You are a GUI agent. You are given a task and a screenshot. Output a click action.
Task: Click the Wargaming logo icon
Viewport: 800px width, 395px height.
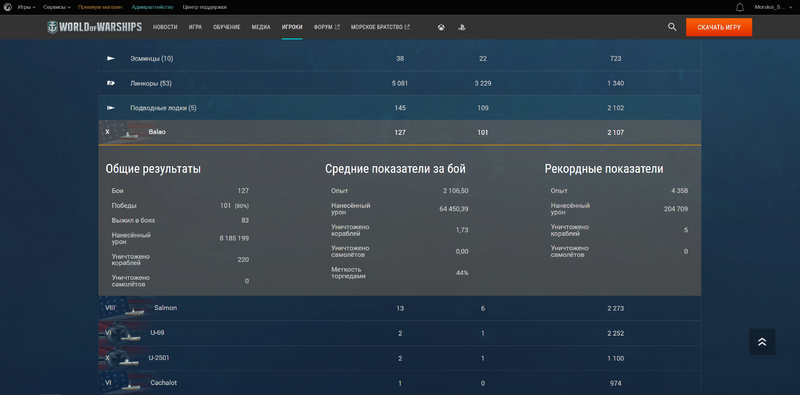coord(8,7)
